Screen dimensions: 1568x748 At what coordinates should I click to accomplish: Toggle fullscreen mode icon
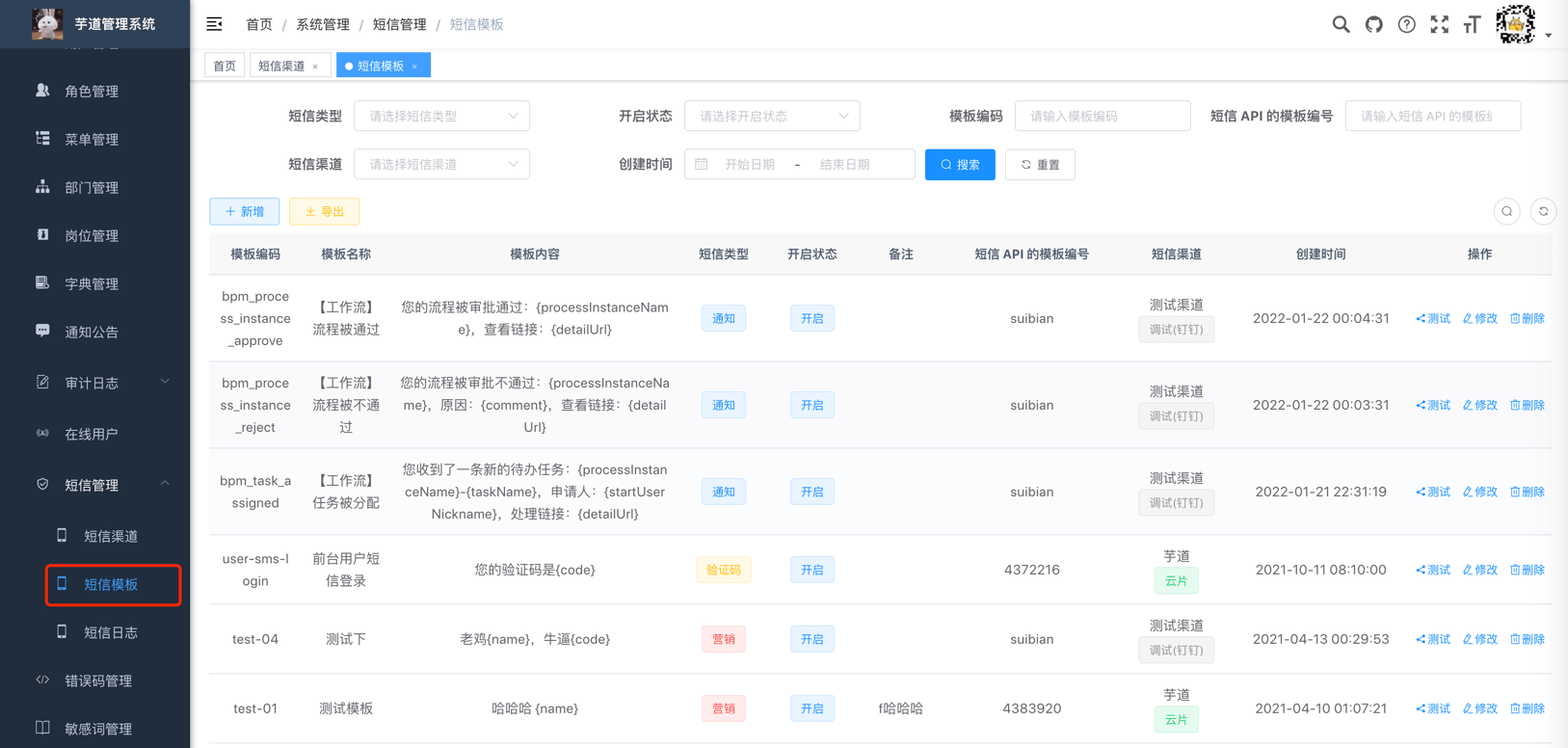pyautogui.click(x=1439, y=25)
